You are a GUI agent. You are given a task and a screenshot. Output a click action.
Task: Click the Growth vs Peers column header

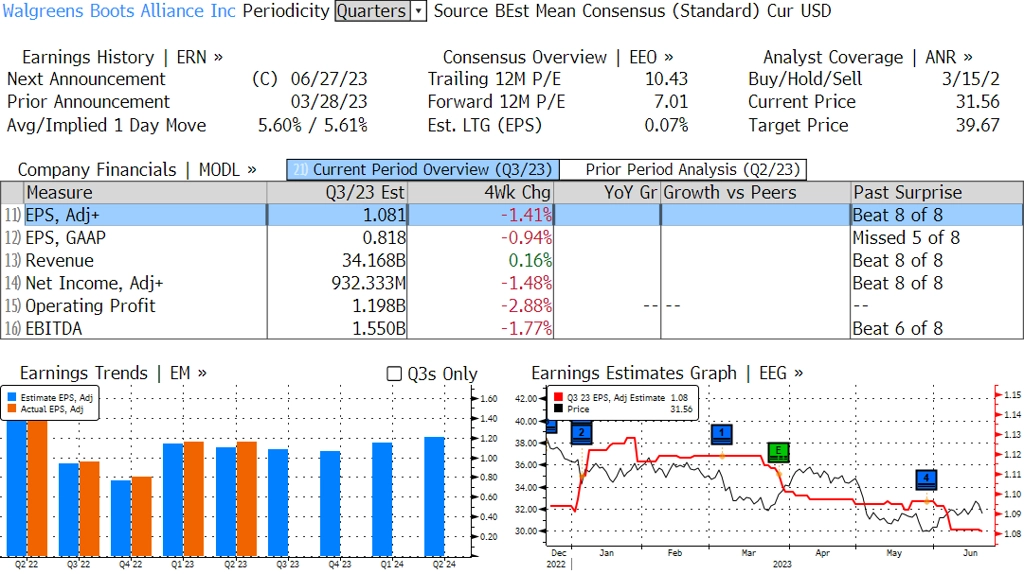756,193
